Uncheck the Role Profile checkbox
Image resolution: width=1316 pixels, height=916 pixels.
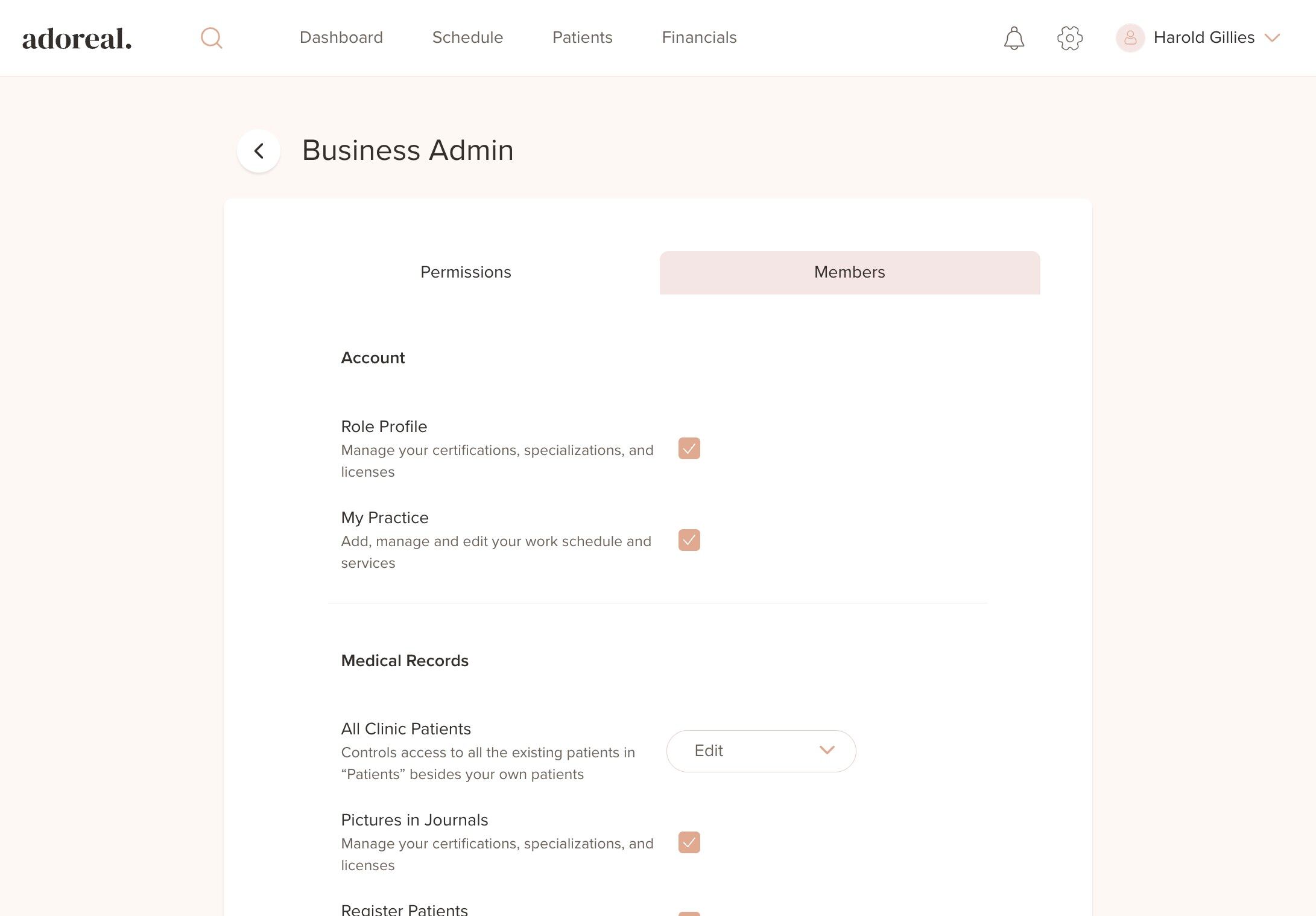[x=689, y=449]
